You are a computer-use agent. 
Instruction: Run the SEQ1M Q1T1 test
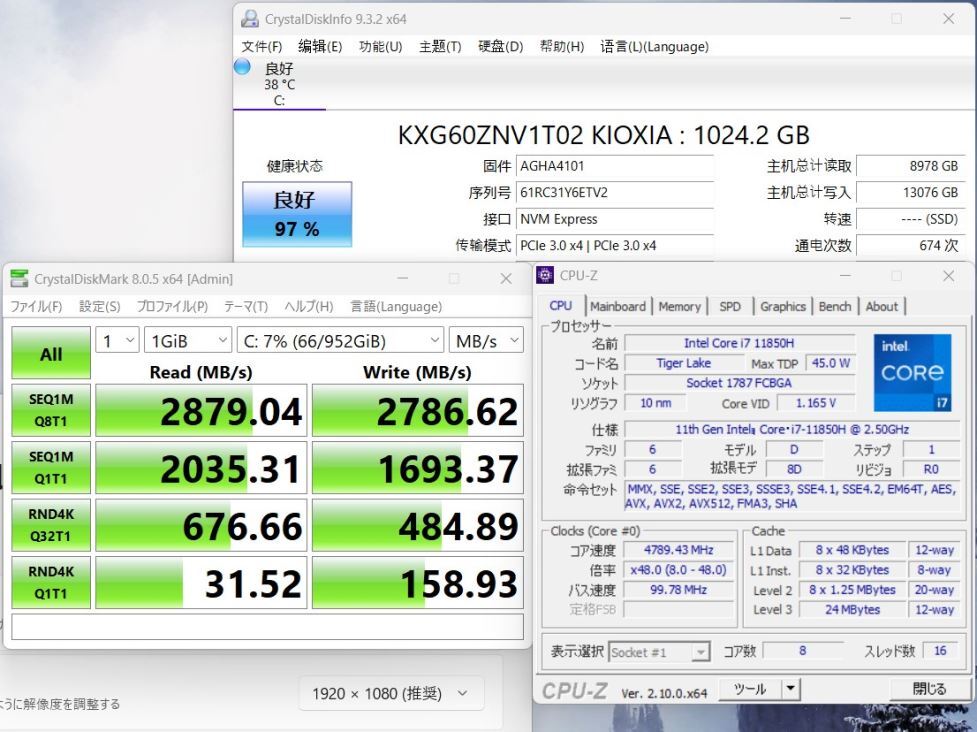coord(51,468)
